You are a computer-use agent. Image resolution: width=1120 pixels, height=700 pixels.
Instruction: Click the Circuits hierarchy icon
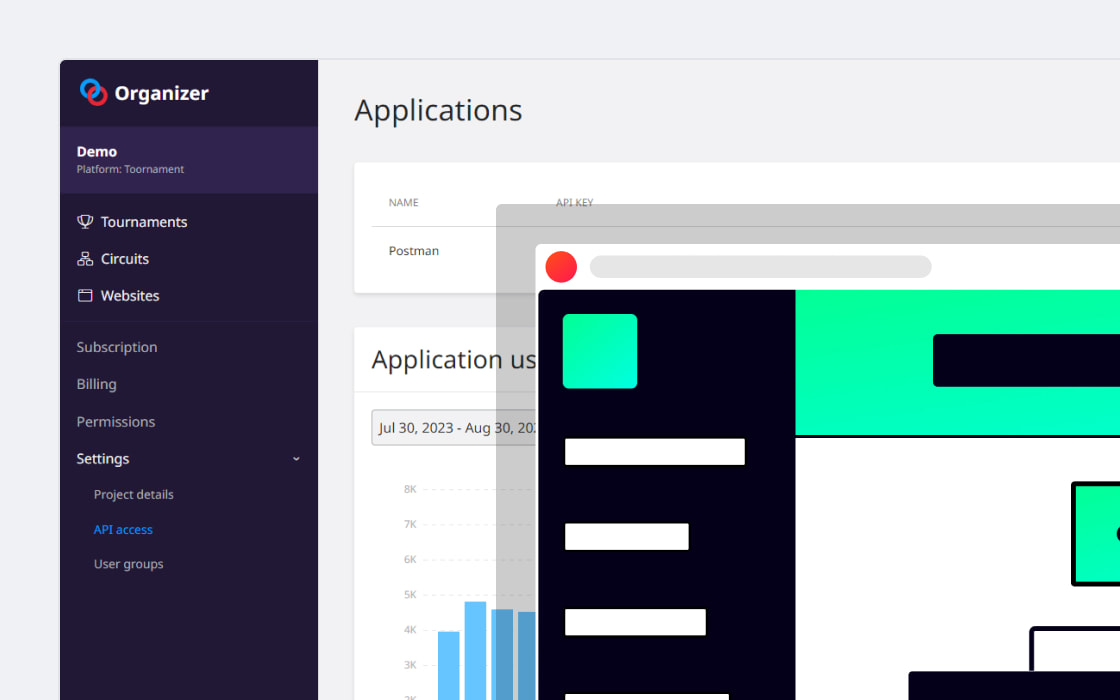(x=85, y=259)
